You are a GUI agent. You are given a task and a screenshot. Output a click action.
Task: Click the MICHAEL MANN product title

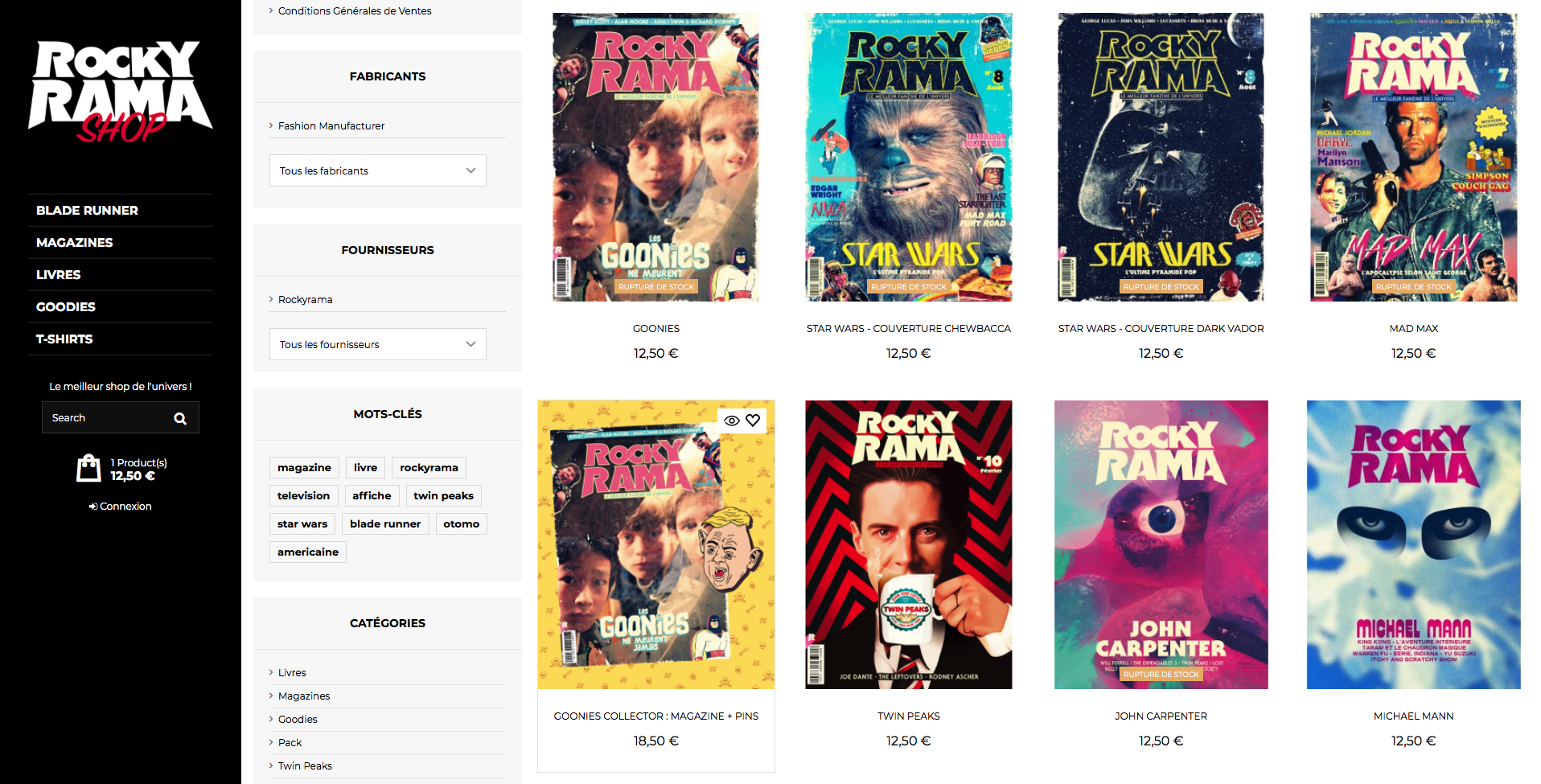pyautogui.click(x=1413, y=716)
